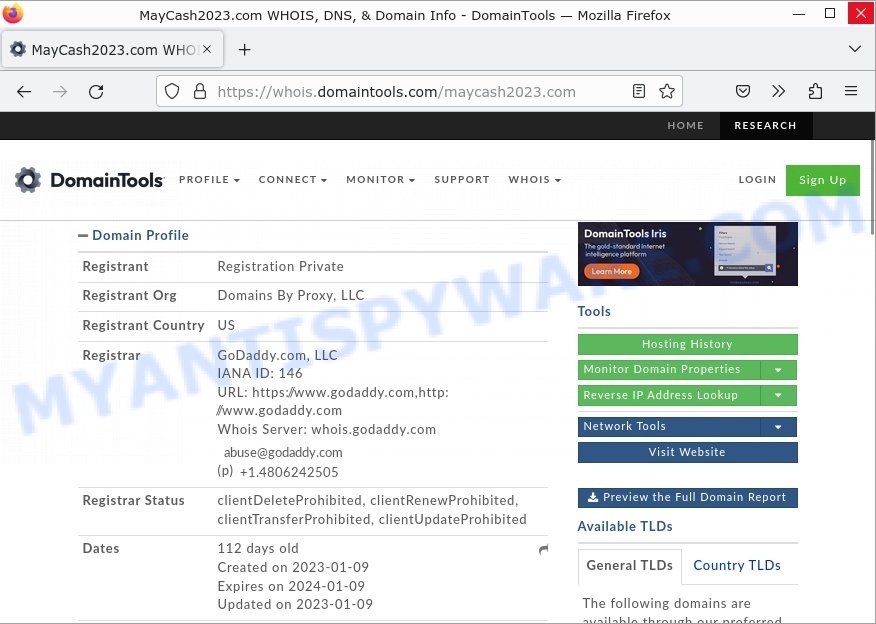Go to the SUPPORT menu item
Screen dimensions: 876x624
pos(462,180)
